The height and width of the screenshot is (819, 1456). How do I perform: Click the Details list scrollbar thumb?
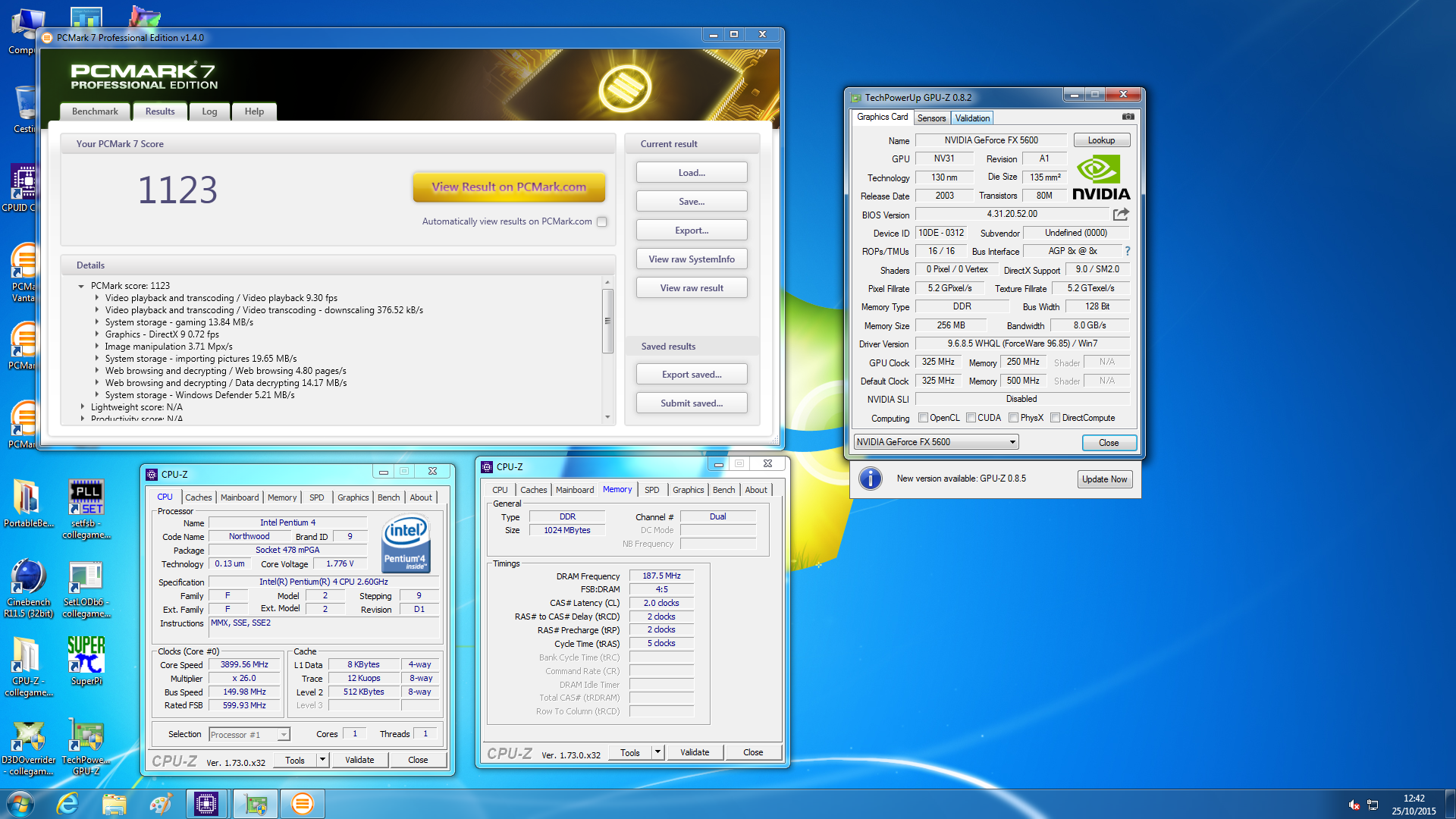pyautogui.click(x=607, y=321)
